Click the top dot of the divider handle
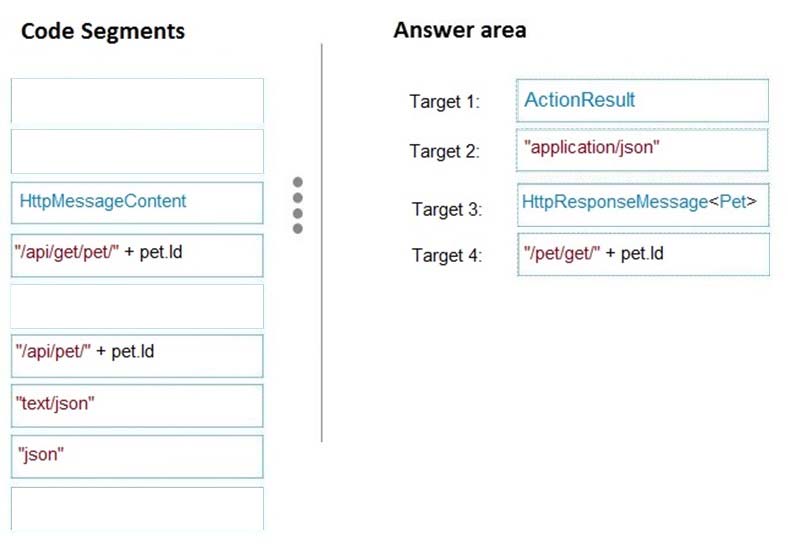788x550 pixels. click(298, 181)
